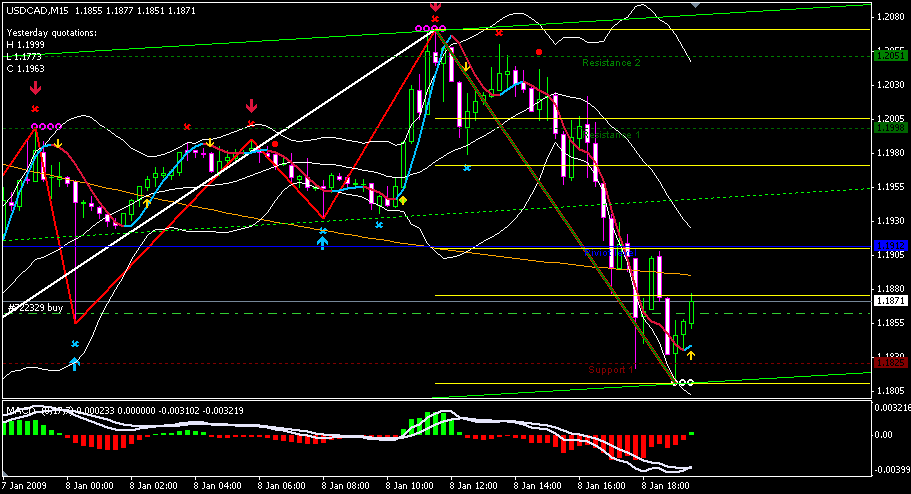Viewport: 911px width, 494px height.
Task: Click the red price tag near Support 1
Action: pyautogui.click(x=889, y=364)
